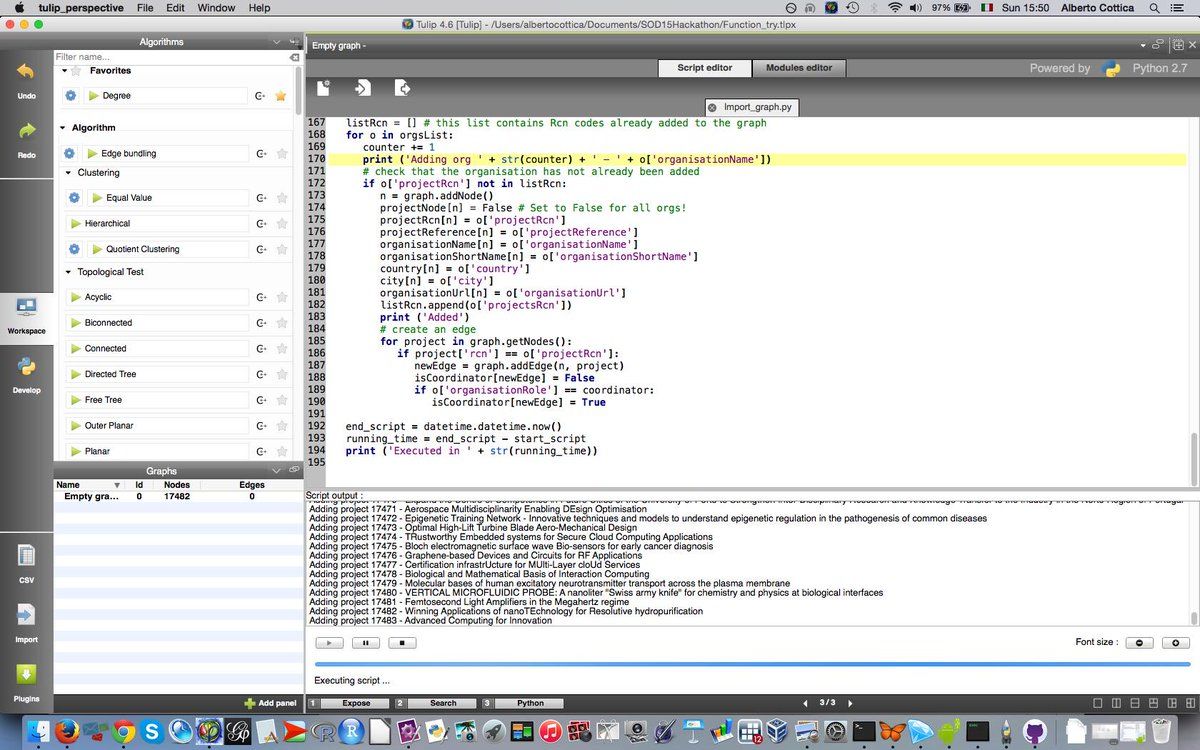Pause the running script
Screen dimensions: 1200x750
pyautogui.click(x=365, y=643)
